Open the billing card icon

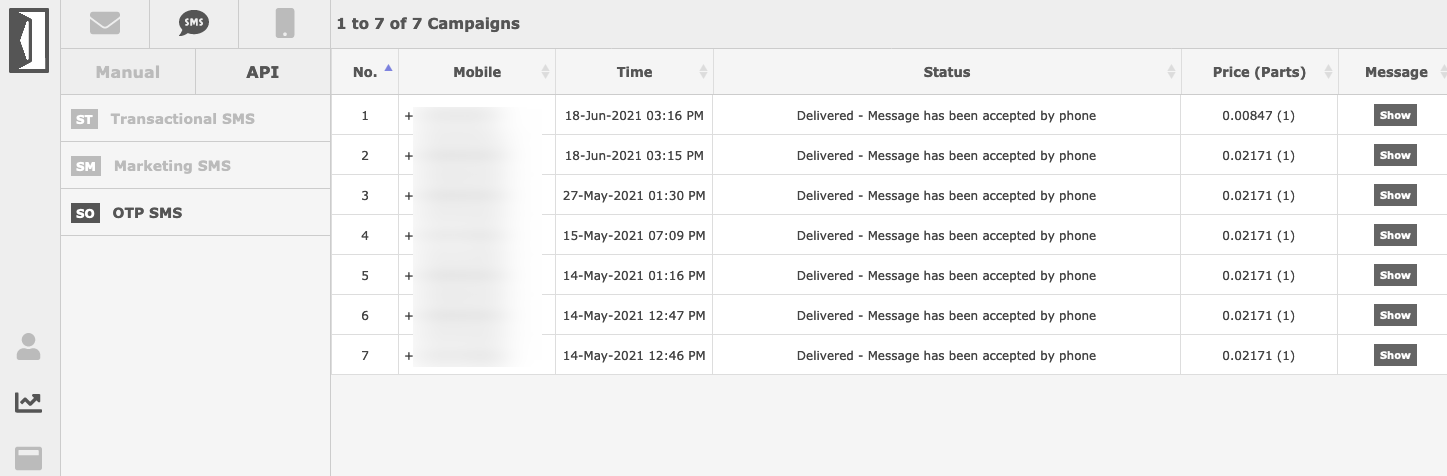(29, 459)
